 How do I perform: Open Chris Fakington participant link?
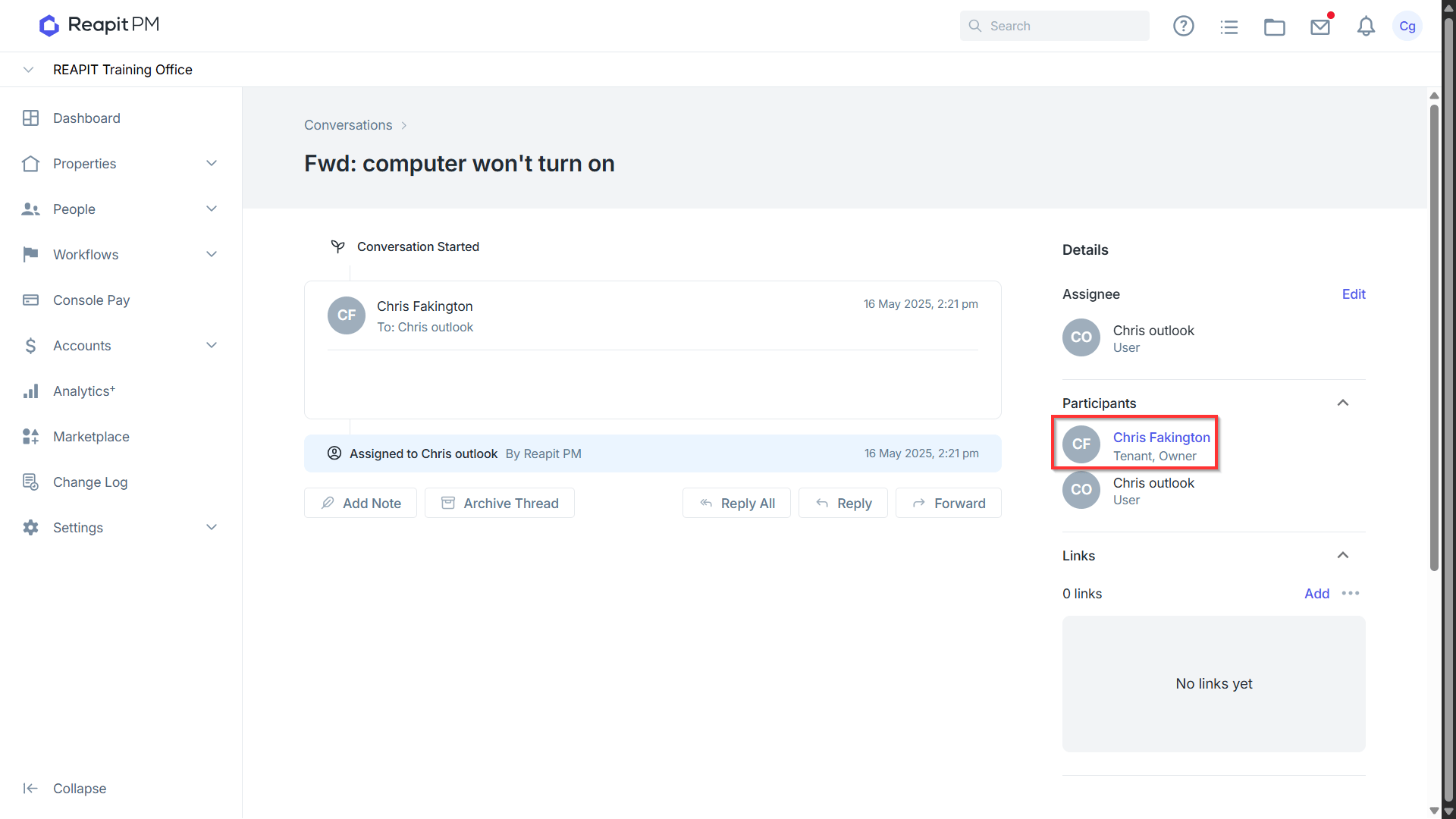(1161, 438)
